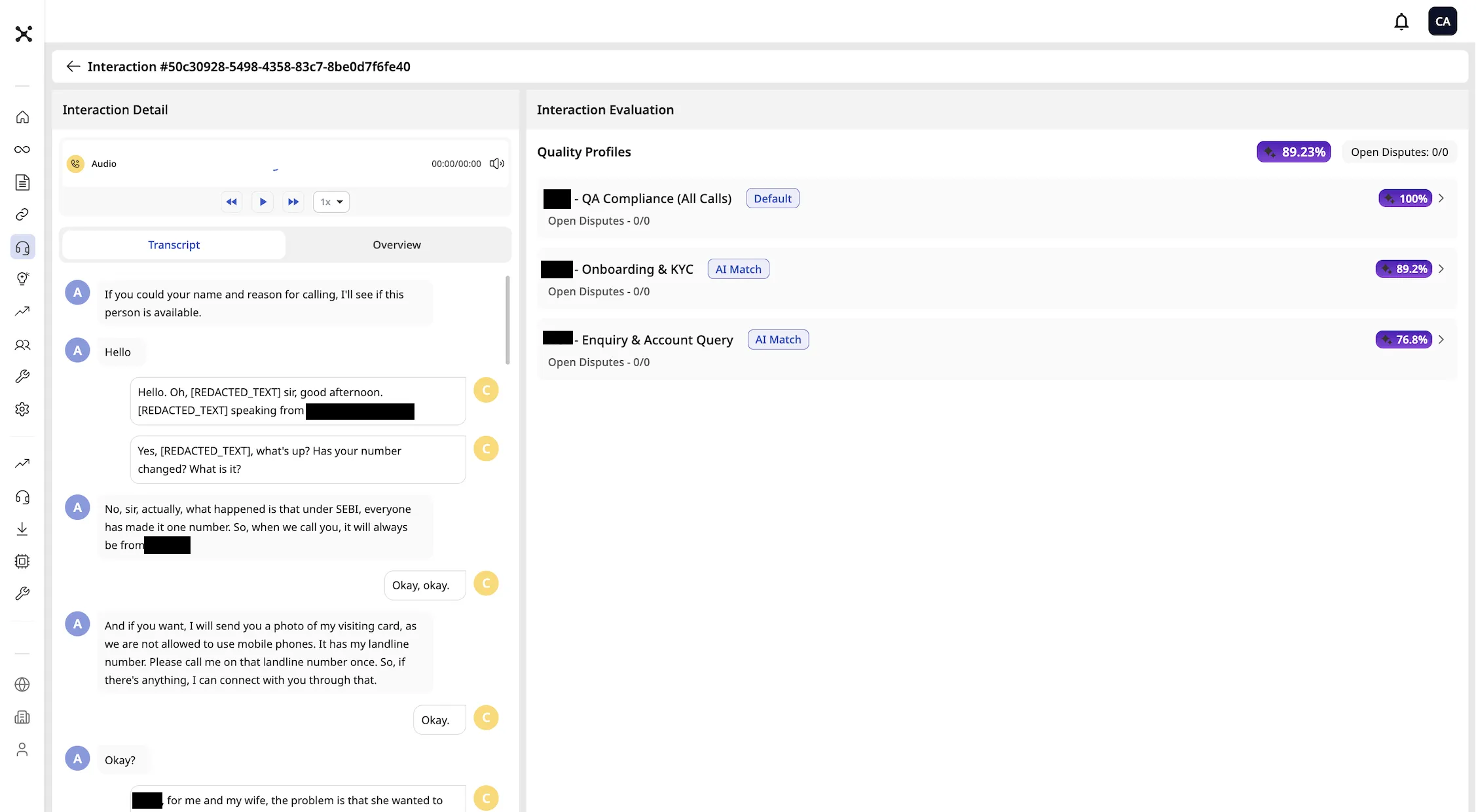The height and width of the screenshot is (812, 1476).
Task: Open the CA user avatar menu
Action: 1443,22
